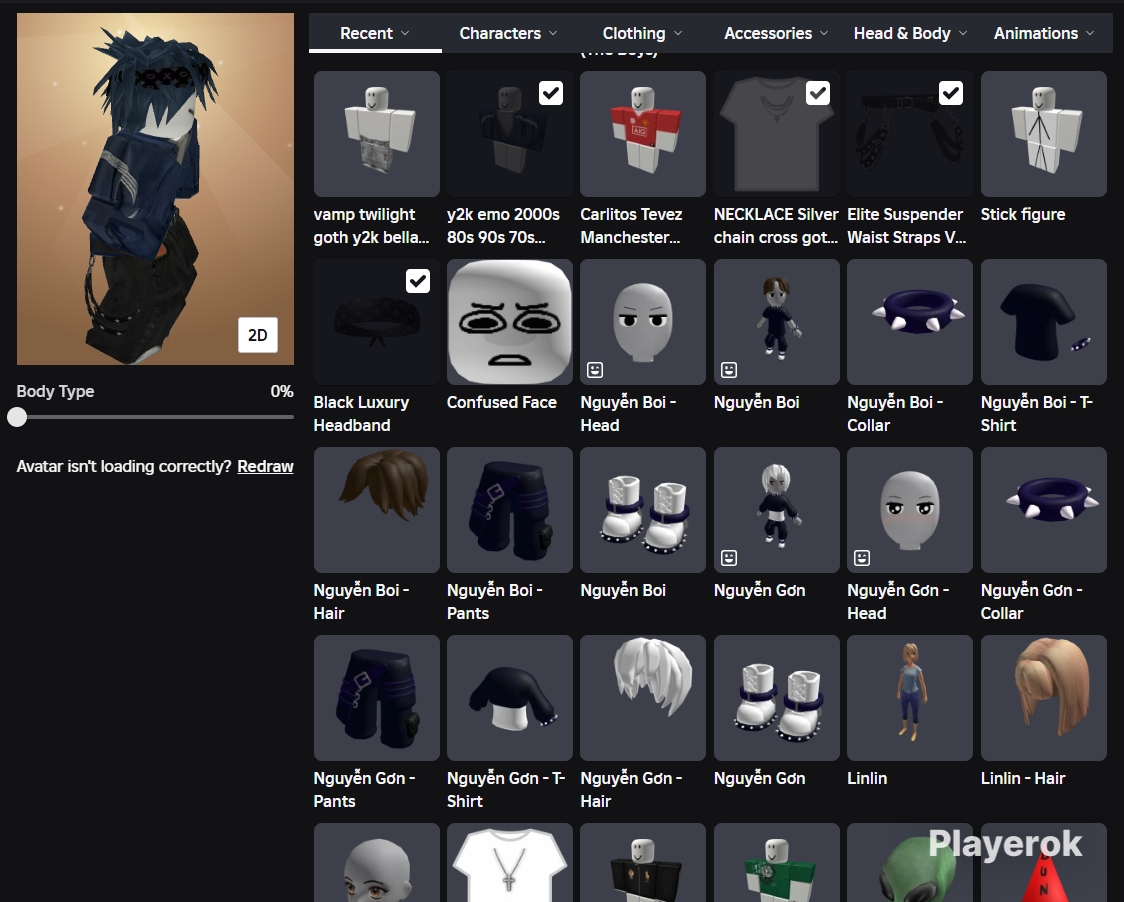Equip the Nguyễn Boi - Collar item
1124x902 pixels.
tap(910, 322)
